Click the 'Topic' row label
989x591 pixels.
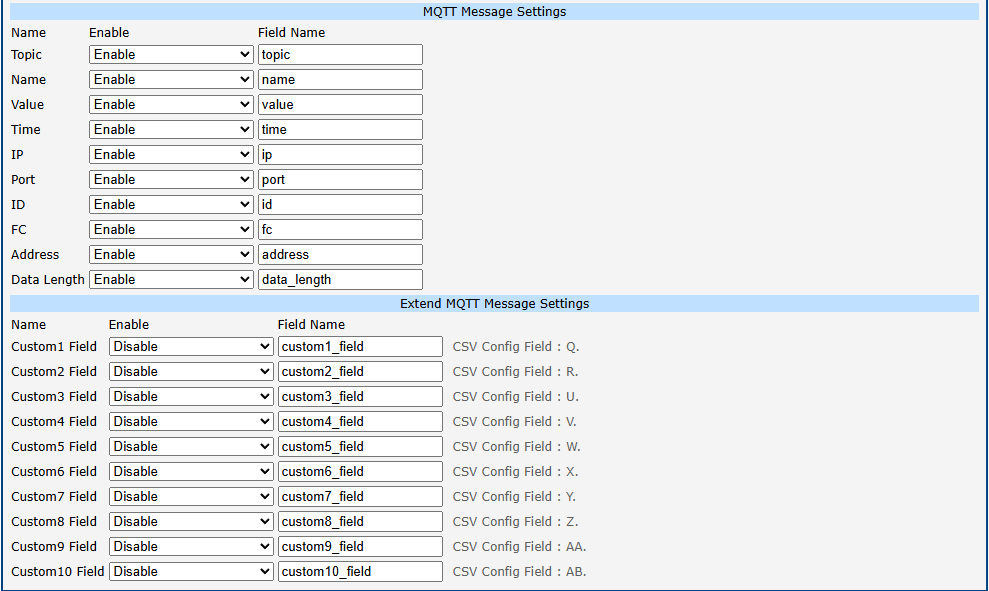(26, 55)
